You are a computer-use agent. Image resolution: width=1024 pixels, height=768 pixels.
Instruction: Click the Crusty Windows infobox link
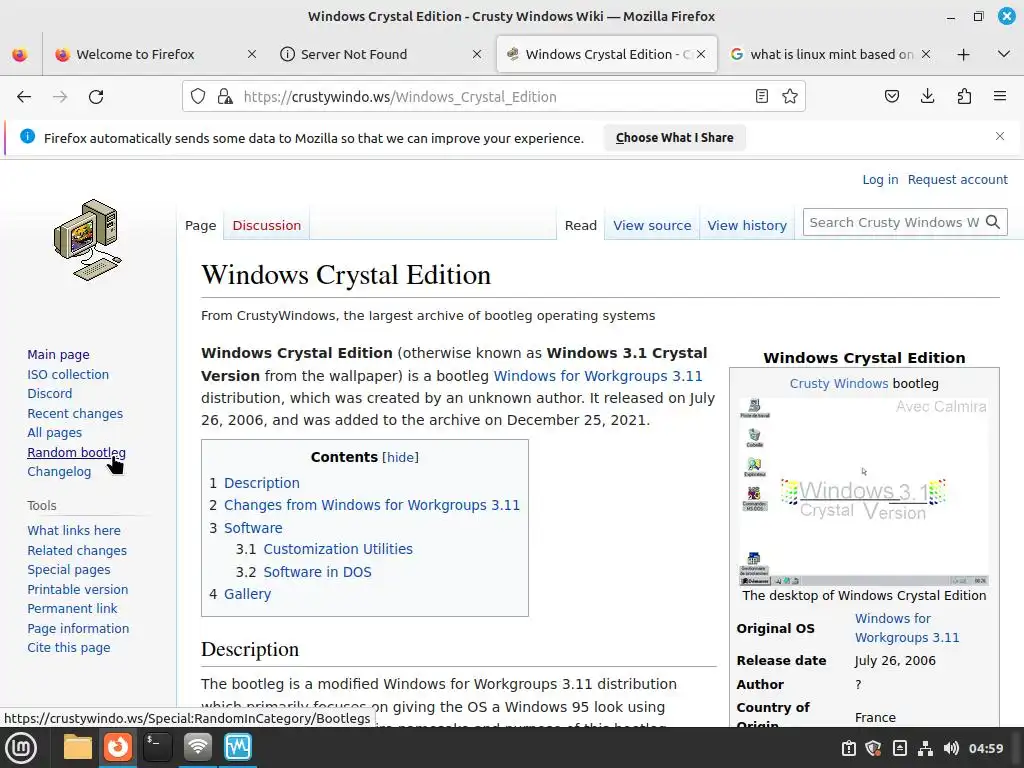pyautogui.click(x=839, y=383)
